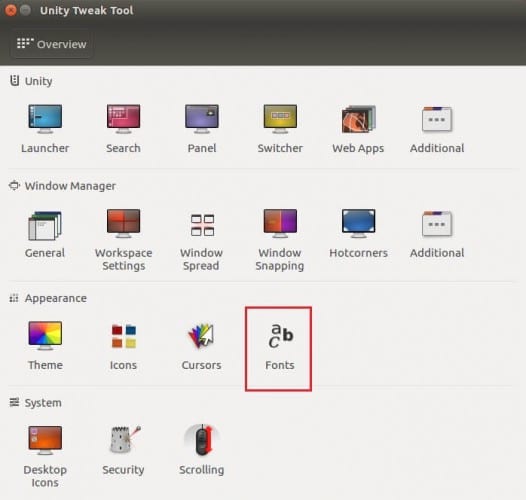This screenshot has height=500, width=526.
Task: Open Additional settings under Unity
Action: click(x=437, y=119)
